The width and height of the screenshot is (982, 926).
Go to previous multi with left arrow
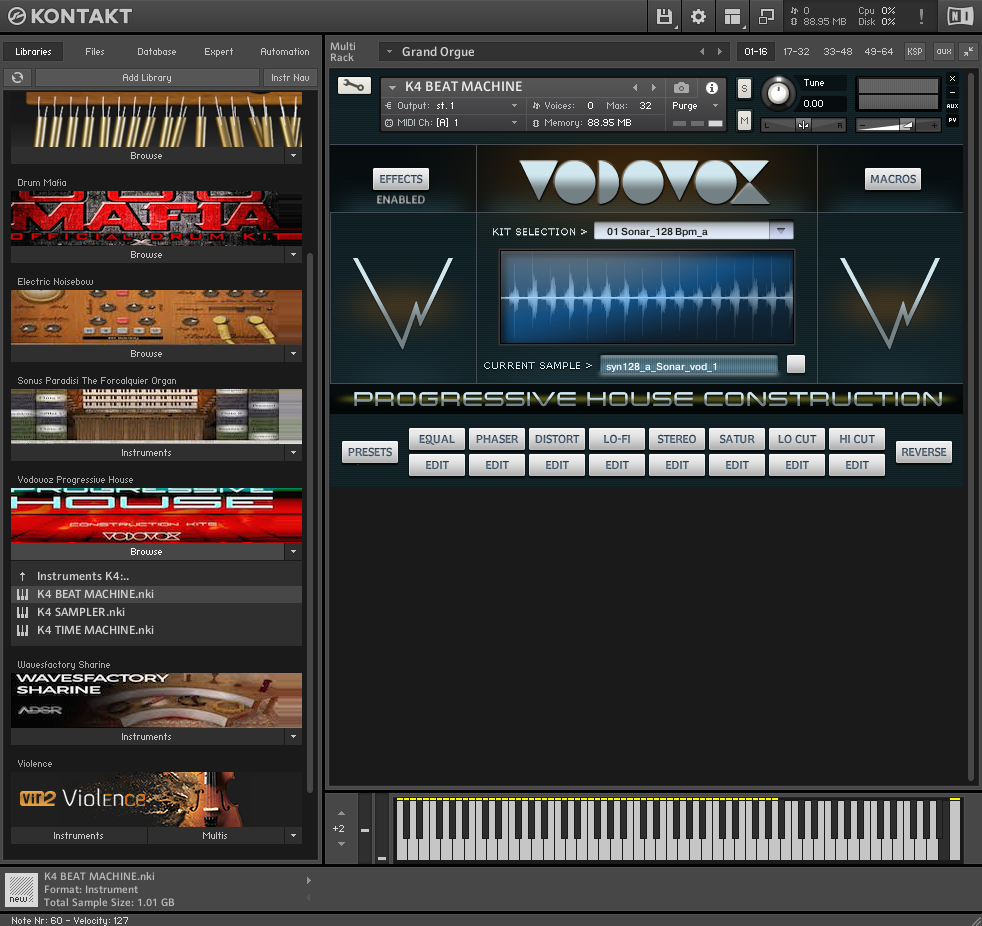coord(702,52)
